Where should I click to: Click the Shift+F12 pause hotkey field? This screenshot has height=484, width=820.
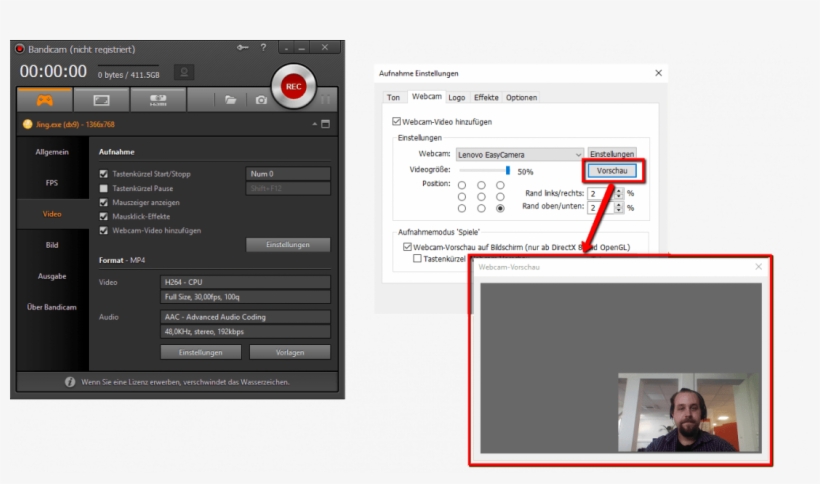(x=288, y=188)
